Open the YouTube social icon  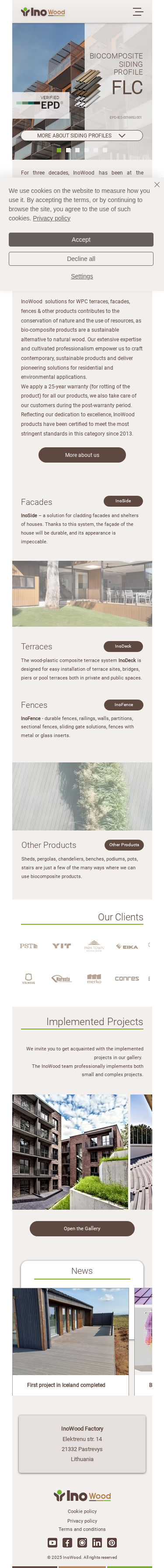point(52,1542)
